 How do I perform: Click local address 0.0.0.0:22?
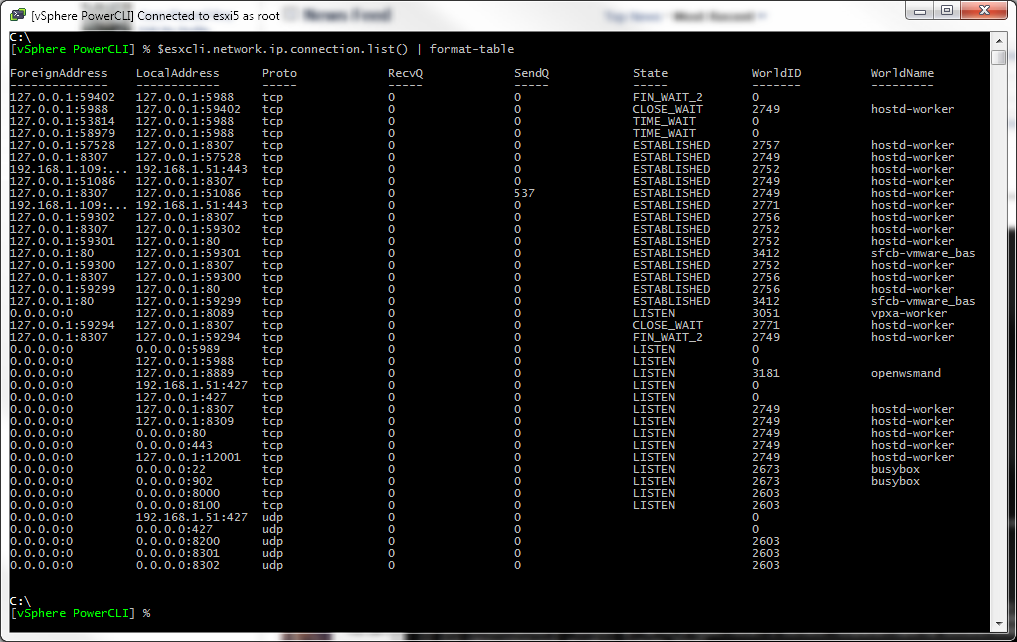(x=171, y=470)
